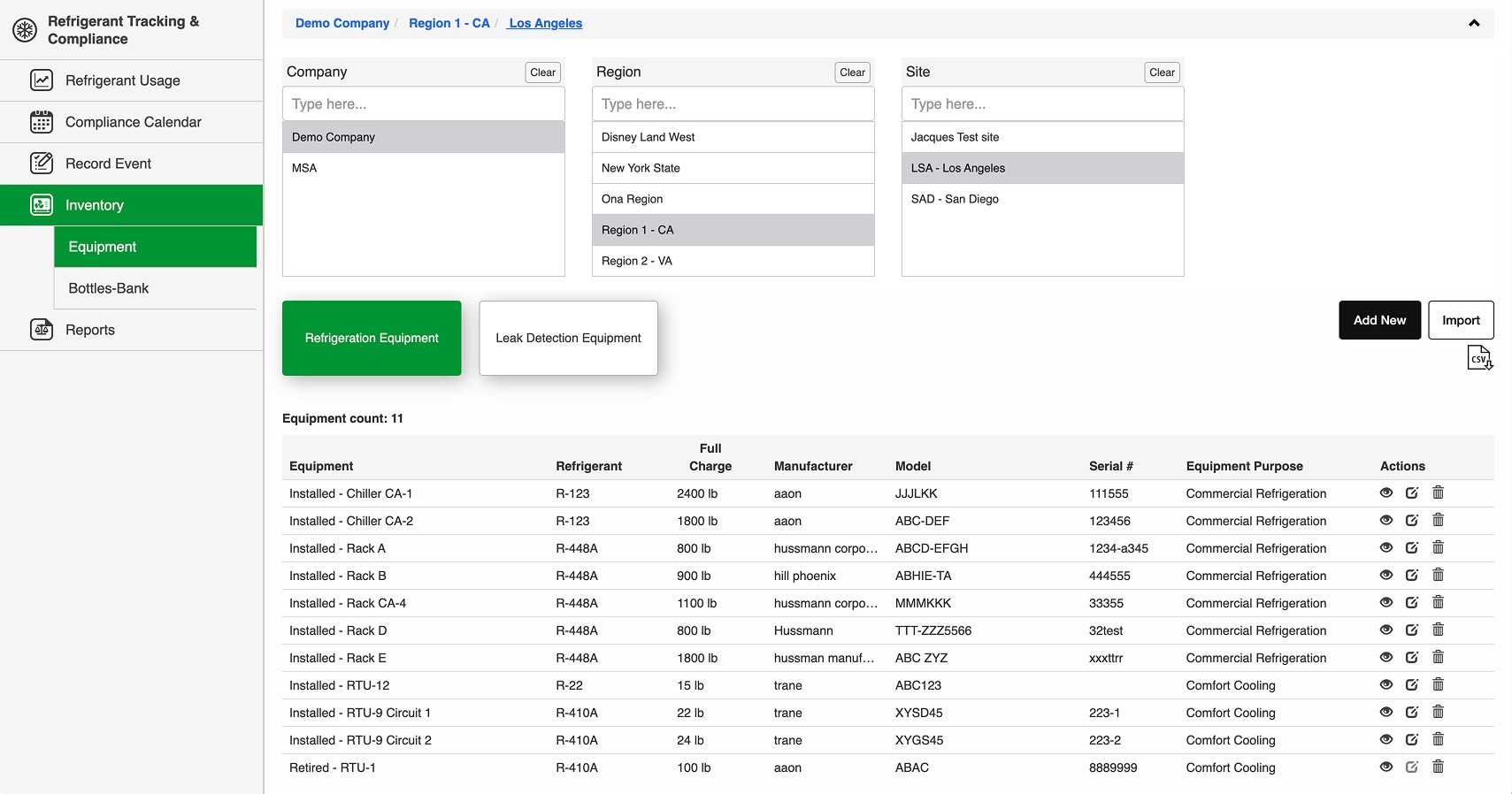Edit Rack A equipment

click(1412, 547)
